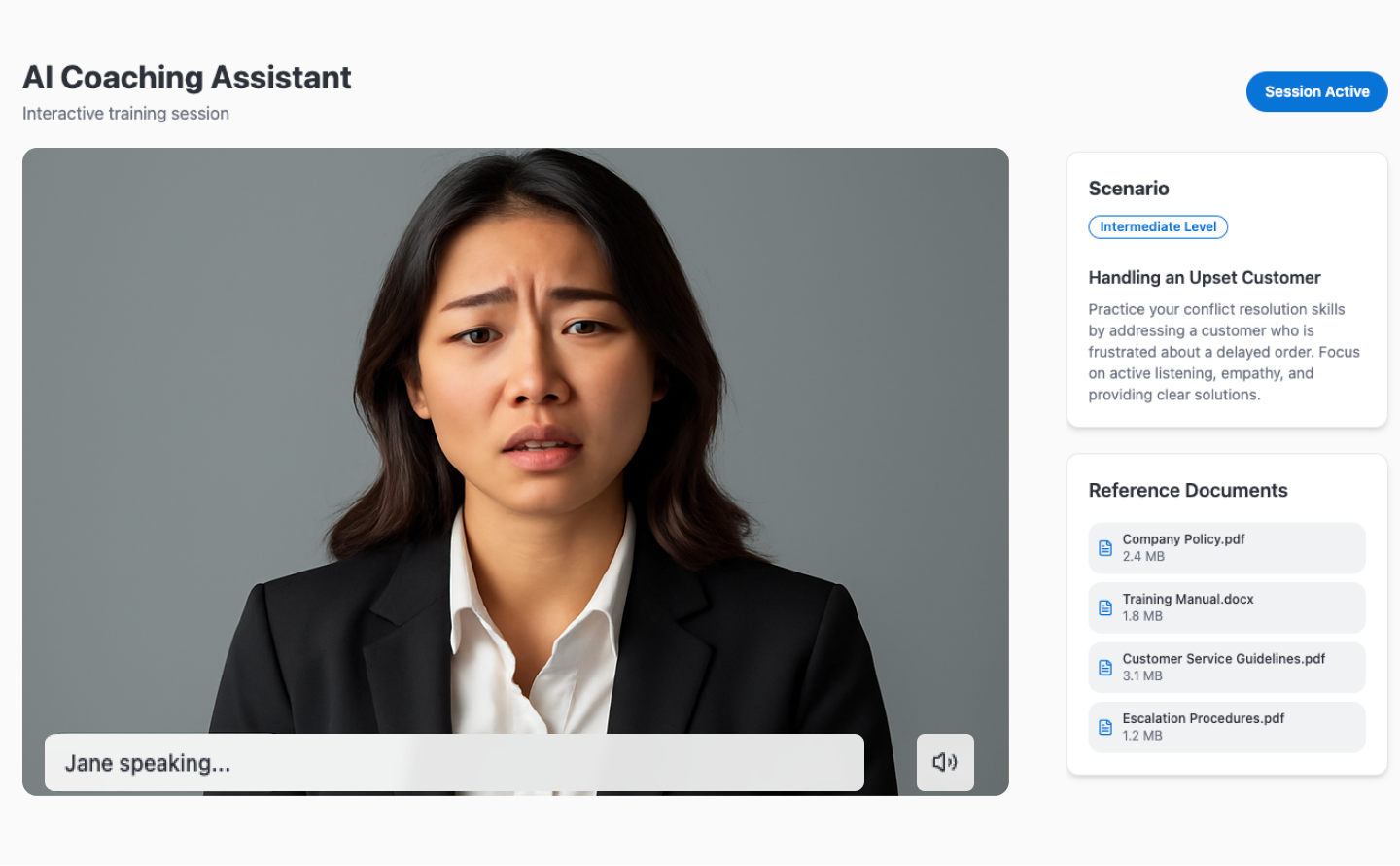This screenshot has width=1400, height=866.
Task: Mute the audio with the speaker icon
Action: click(944, 762)
